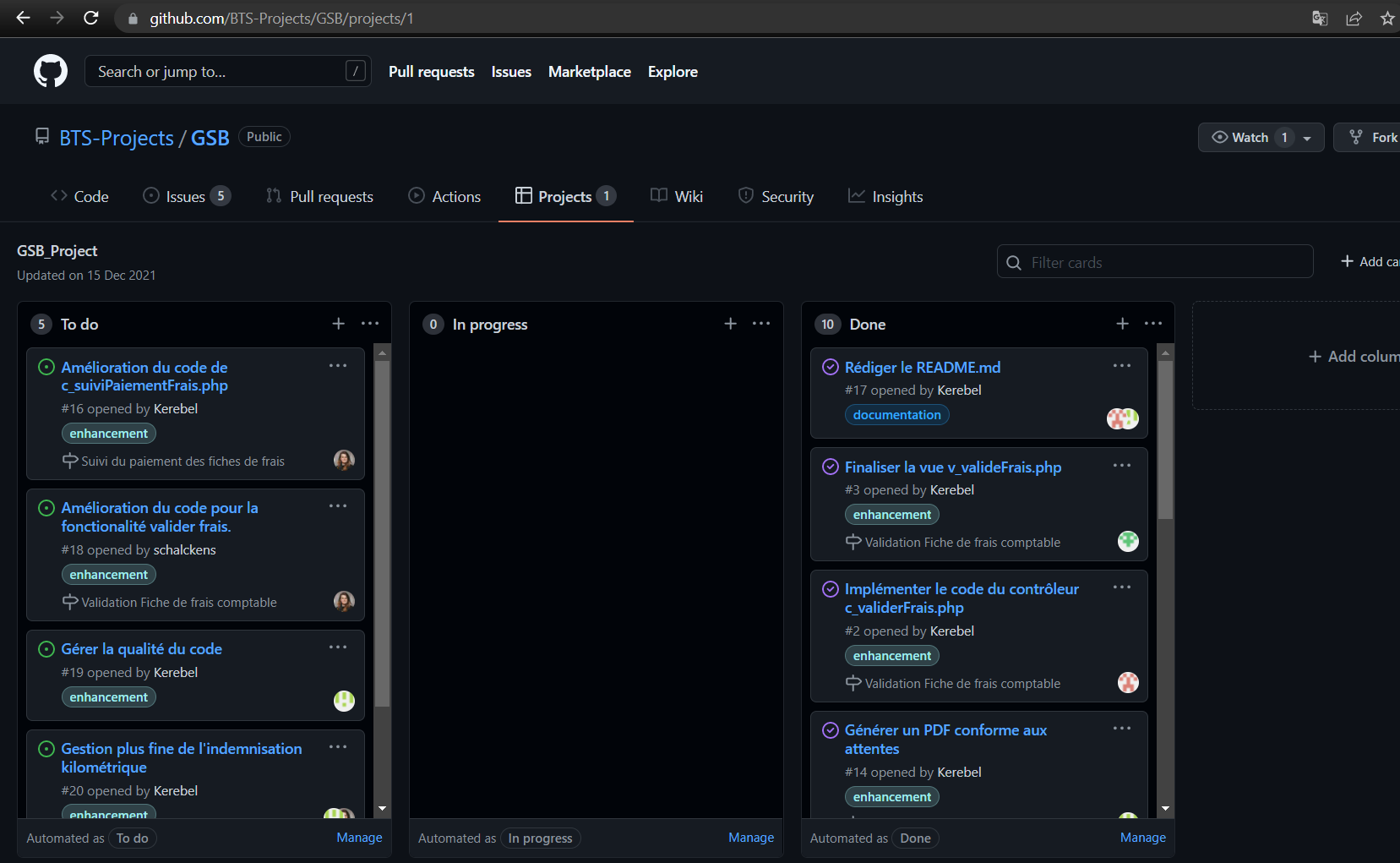This screenshot has height=863, width=1400.
Task: Click the Done column scrollbar down arrow
Action: [1165, 809]
